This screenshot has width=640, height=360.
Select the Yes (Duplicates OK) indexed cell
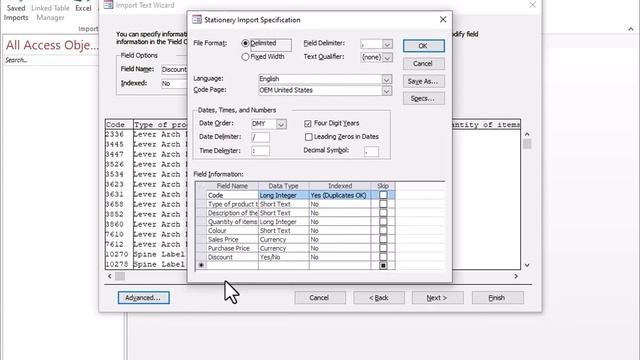pos(340,195)
